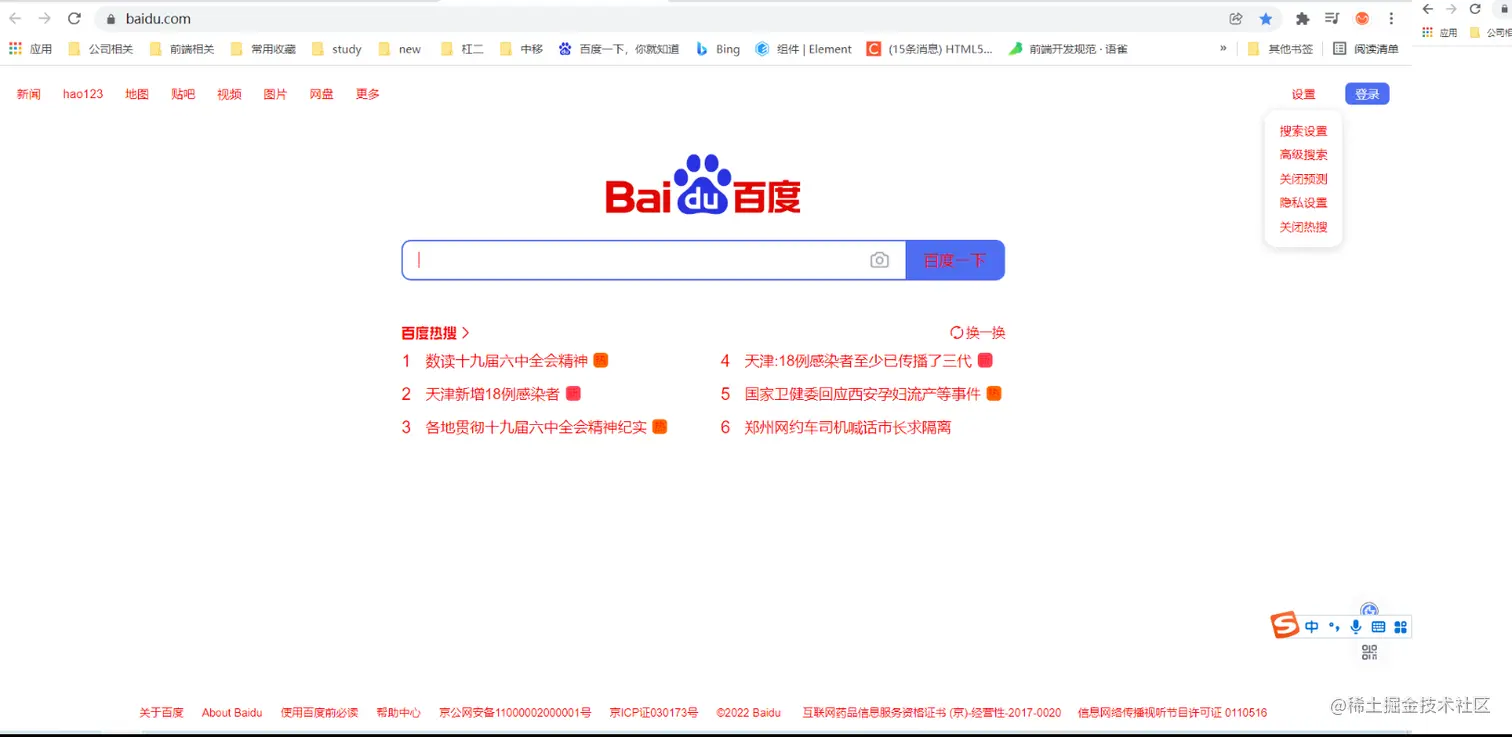
Task: Toggle the 中 Chinese/English input mode
Action: click(1312, 627)
